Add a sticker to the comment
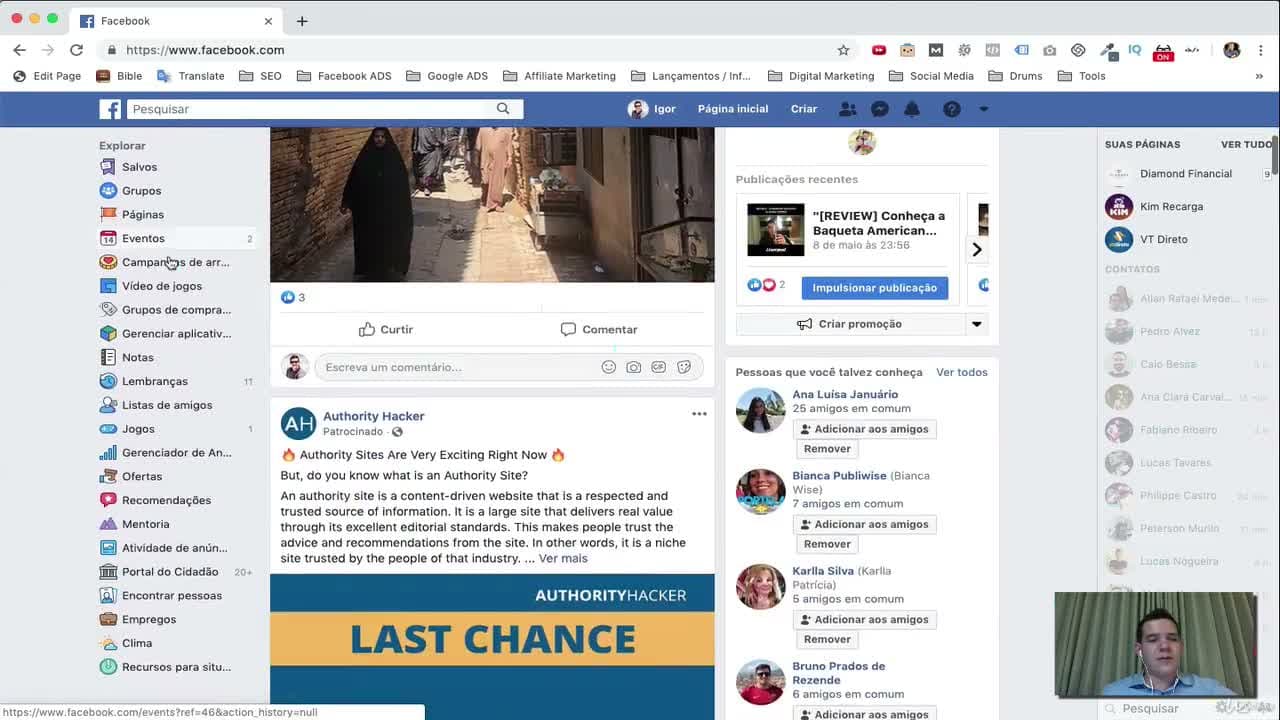 pyautogui.click(x=684, y=367)
